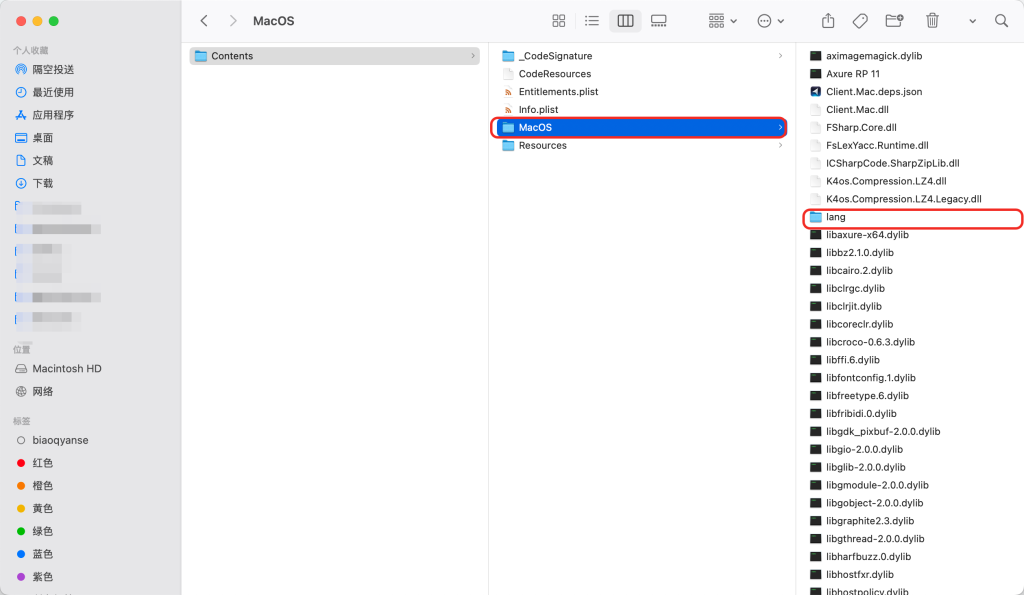Open the search magnifier icon
This screenshot has height=595, width=1024.
coord(1001,21)
